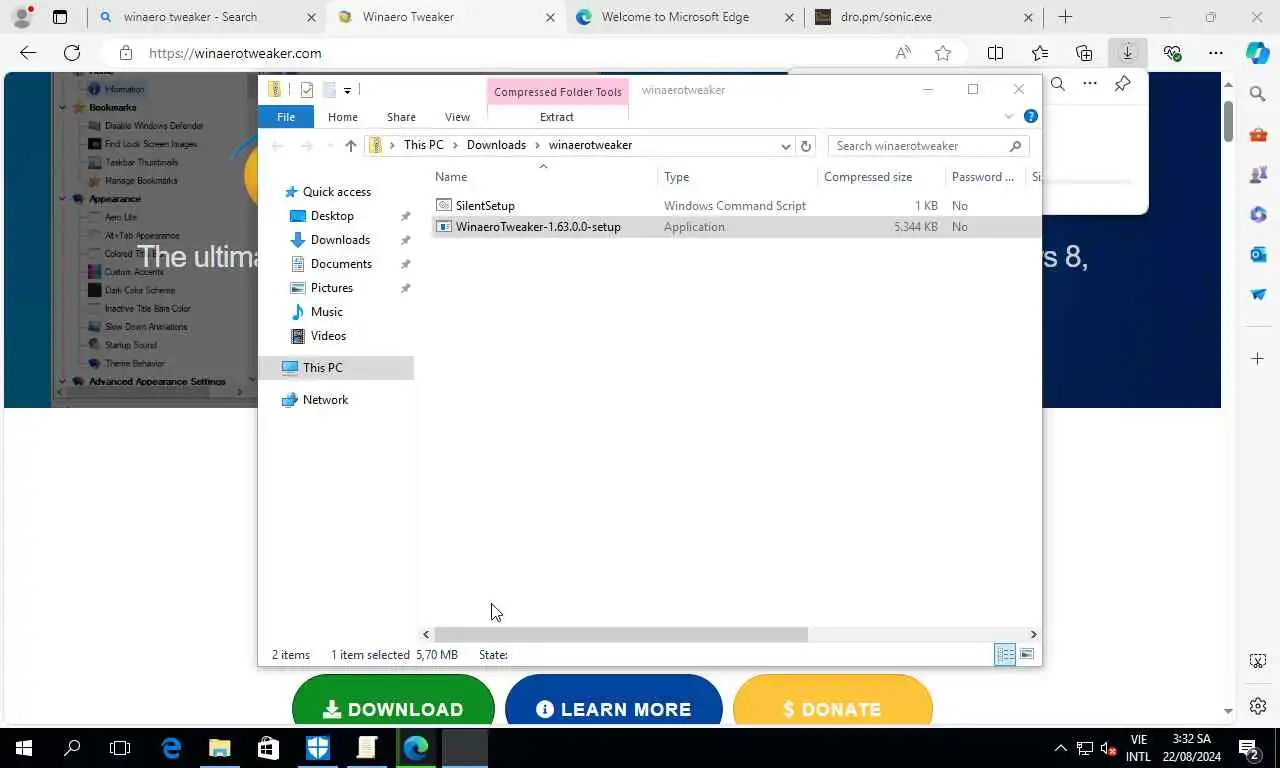The height and width of the screenshot is (768, 1280).
Task: Open Edge split screen icon
Action: pyautogui.click(x=995, y=53)
